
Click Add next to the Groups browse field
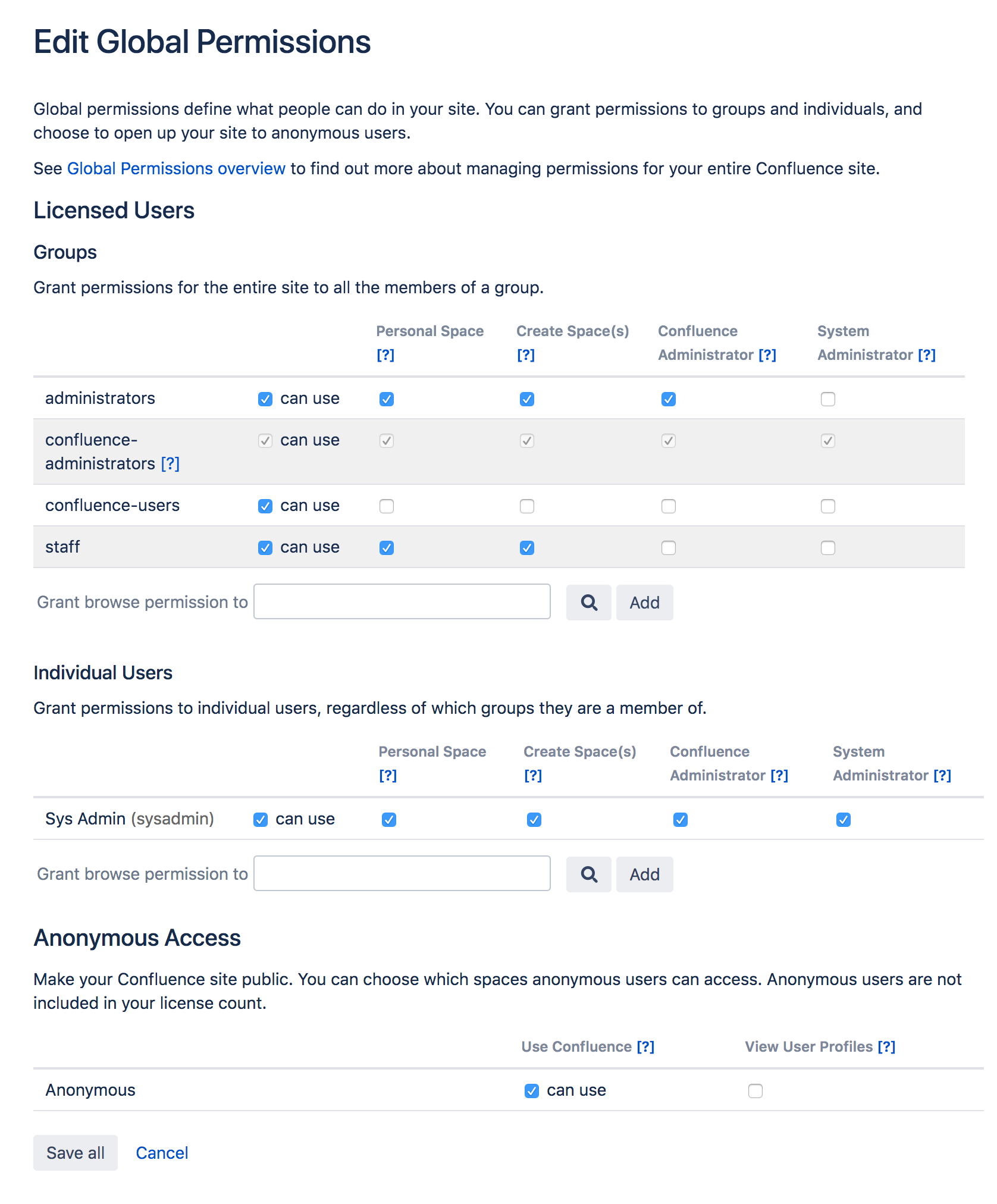tap(644, 603)
